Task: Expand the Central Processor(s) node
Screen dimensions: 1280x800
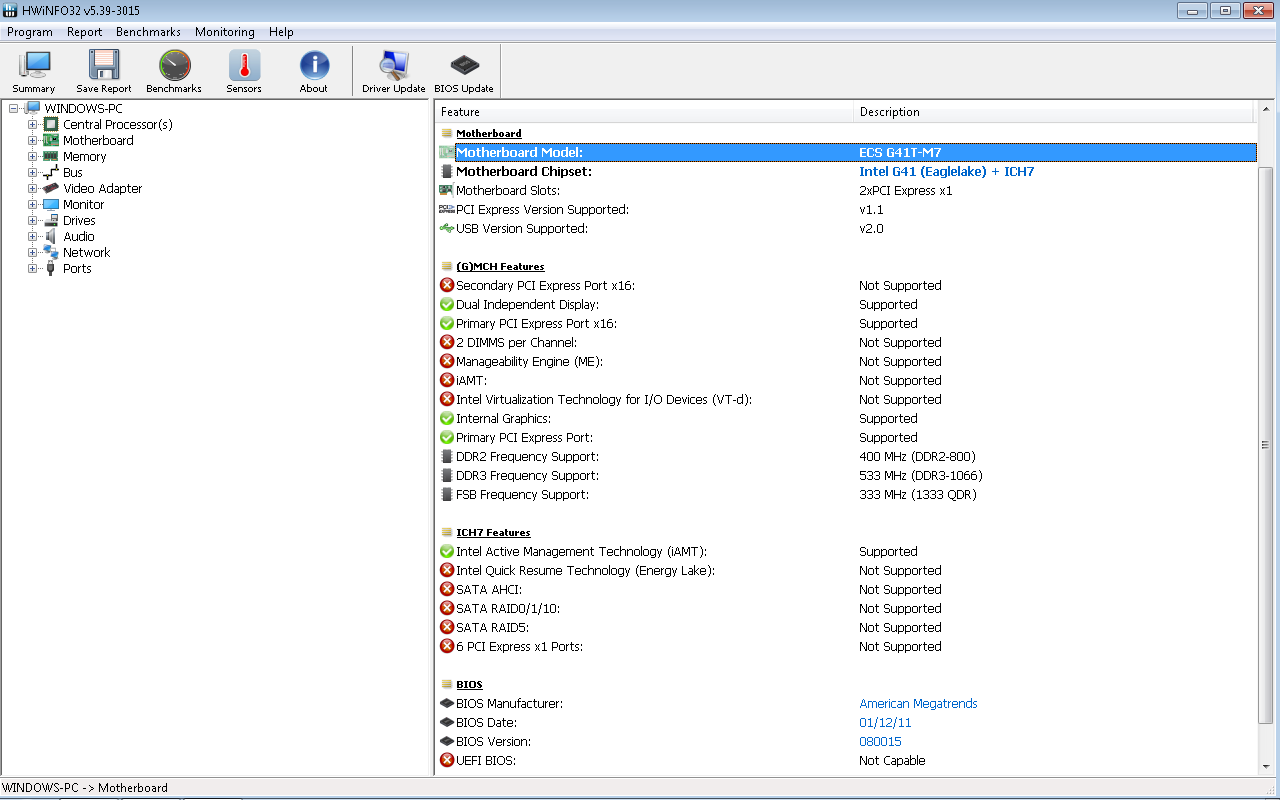Action: (x=32, y=124)
